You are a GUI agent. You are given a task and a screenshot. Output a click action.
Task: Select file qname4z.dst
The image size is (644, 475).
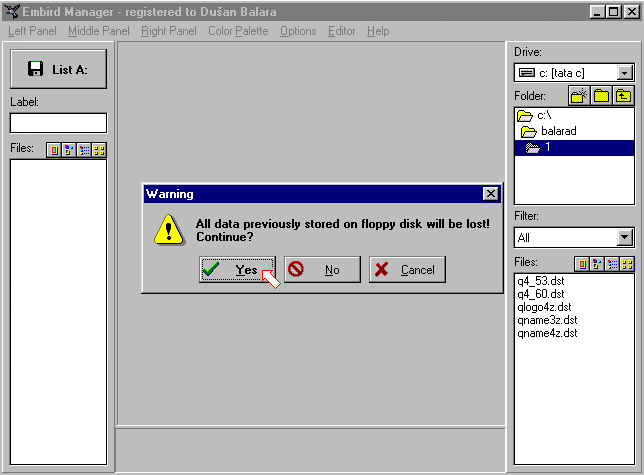(x=547, y=333)
